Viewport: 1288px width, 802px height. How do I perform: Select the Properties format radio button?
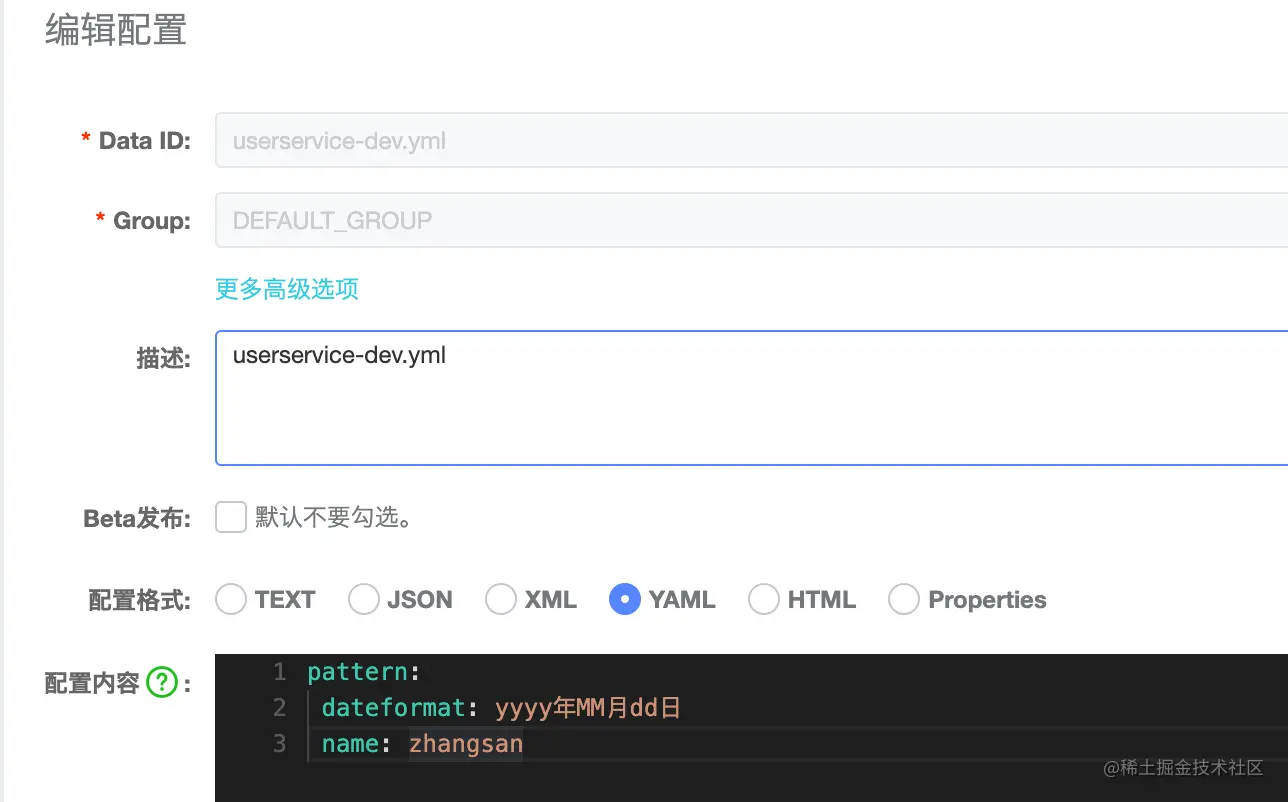tap(904, 599)
